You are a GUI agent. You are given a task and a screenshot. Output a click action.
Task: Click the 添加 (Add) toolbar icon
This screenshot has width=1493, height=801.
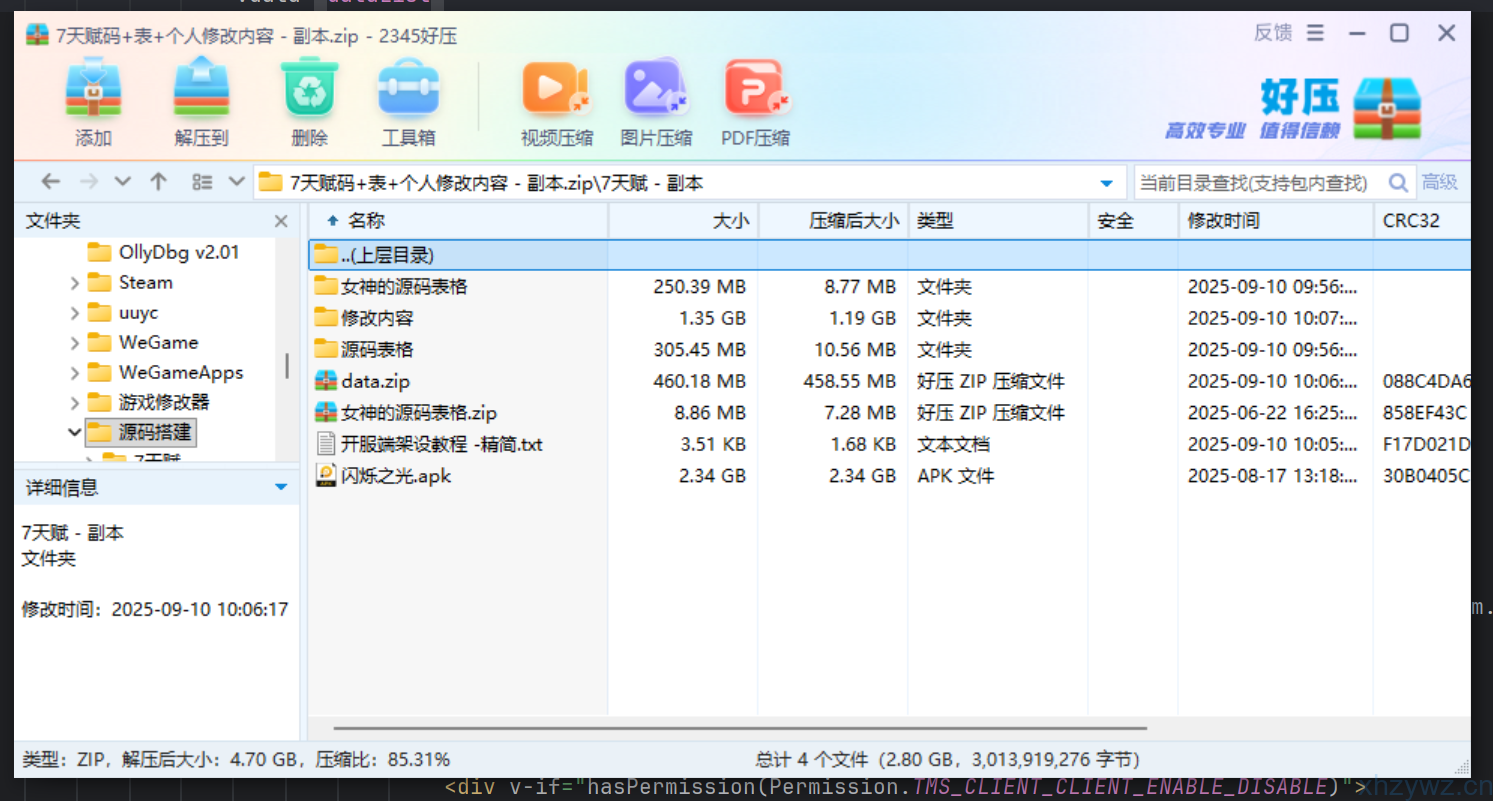point(93,90)
